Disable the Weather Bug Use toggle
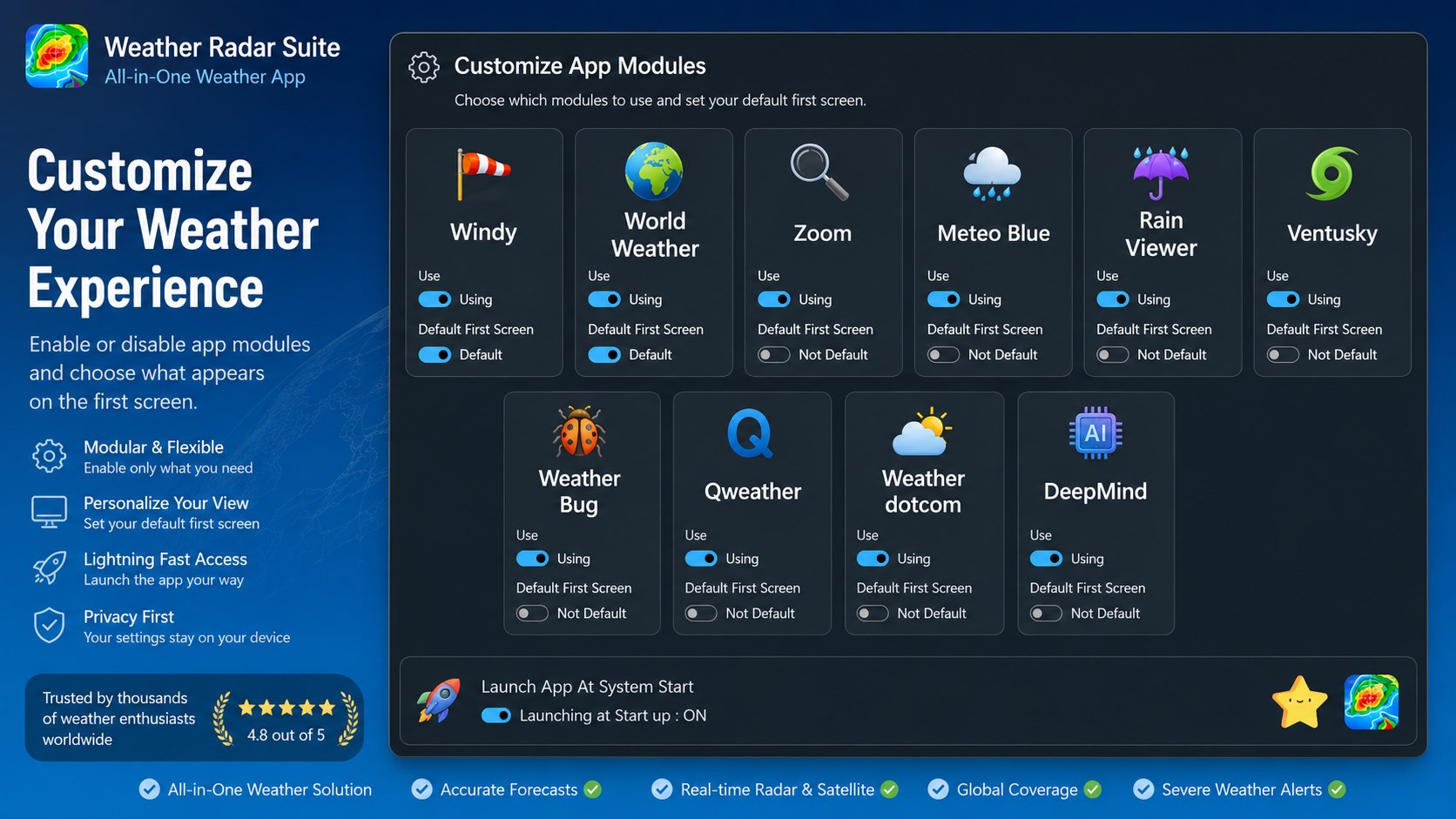The width and height of the screenshot is (1456, 819). coord(532,559)
